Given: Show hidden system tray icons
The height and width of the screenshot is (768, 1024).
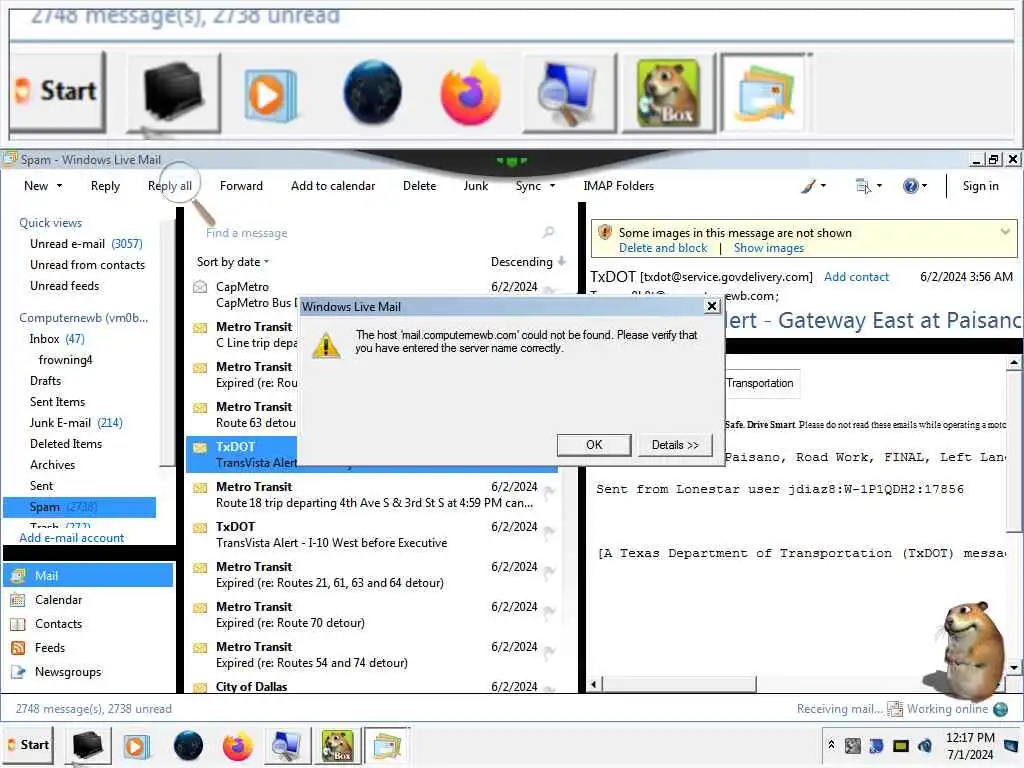Looking at the screenshot, I should pos(831,744).
